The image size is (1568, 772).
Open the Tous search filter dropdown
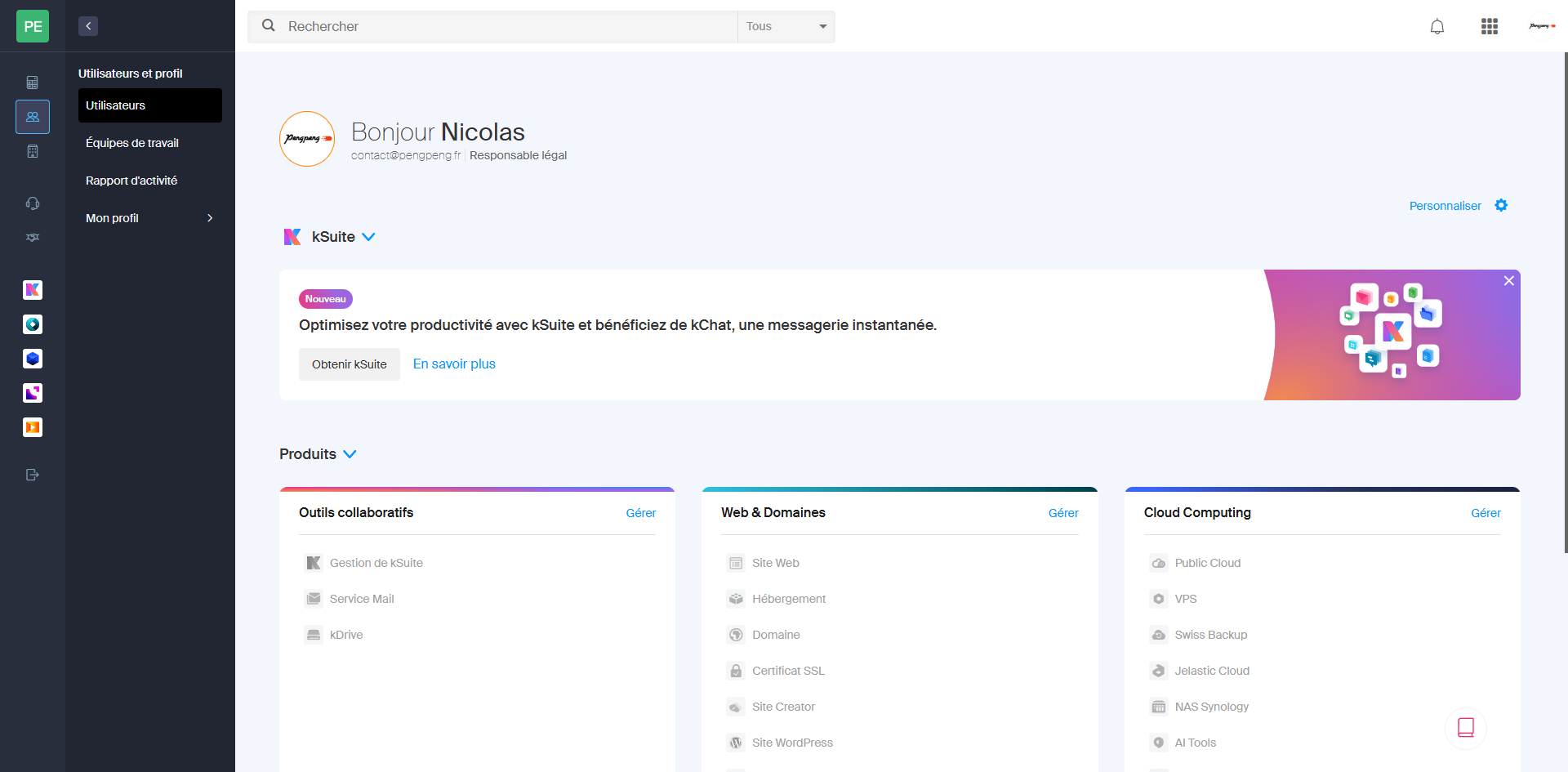tap(786, 26)
